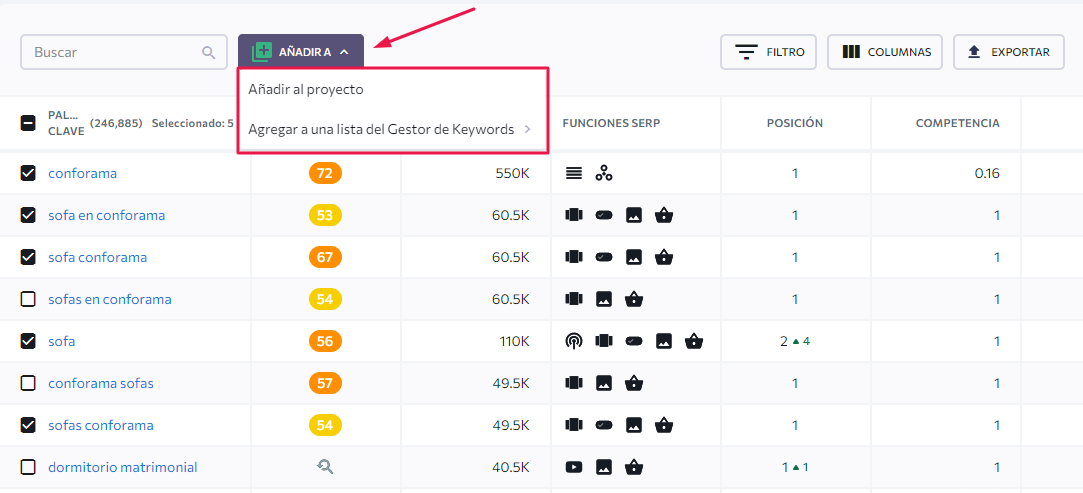Expand Gestor de Keywords submenu arrow
The width and height of the screenshot is (1083, 493).
(527, 129)
